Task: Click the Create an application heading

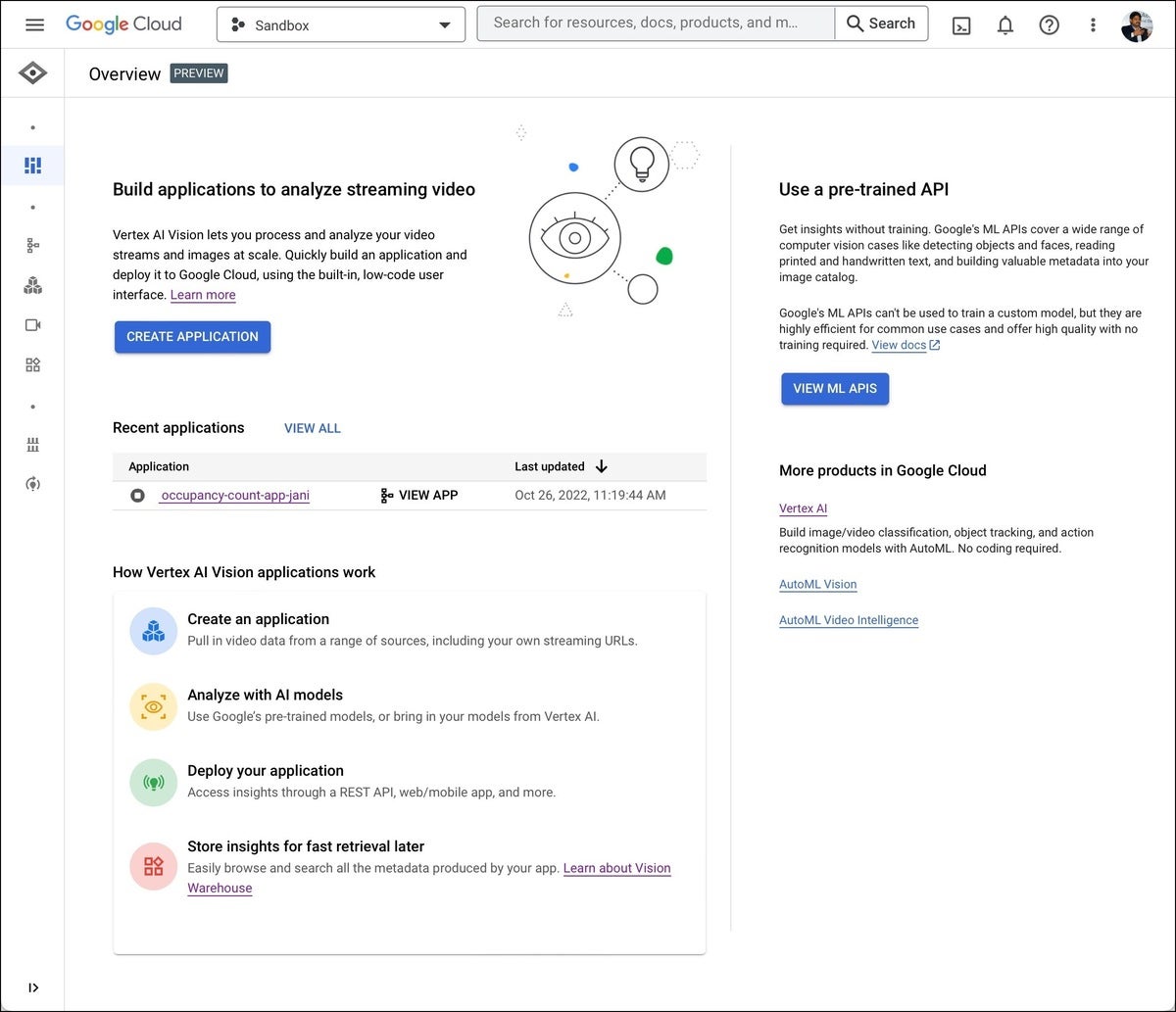Action: coord(259,619)
